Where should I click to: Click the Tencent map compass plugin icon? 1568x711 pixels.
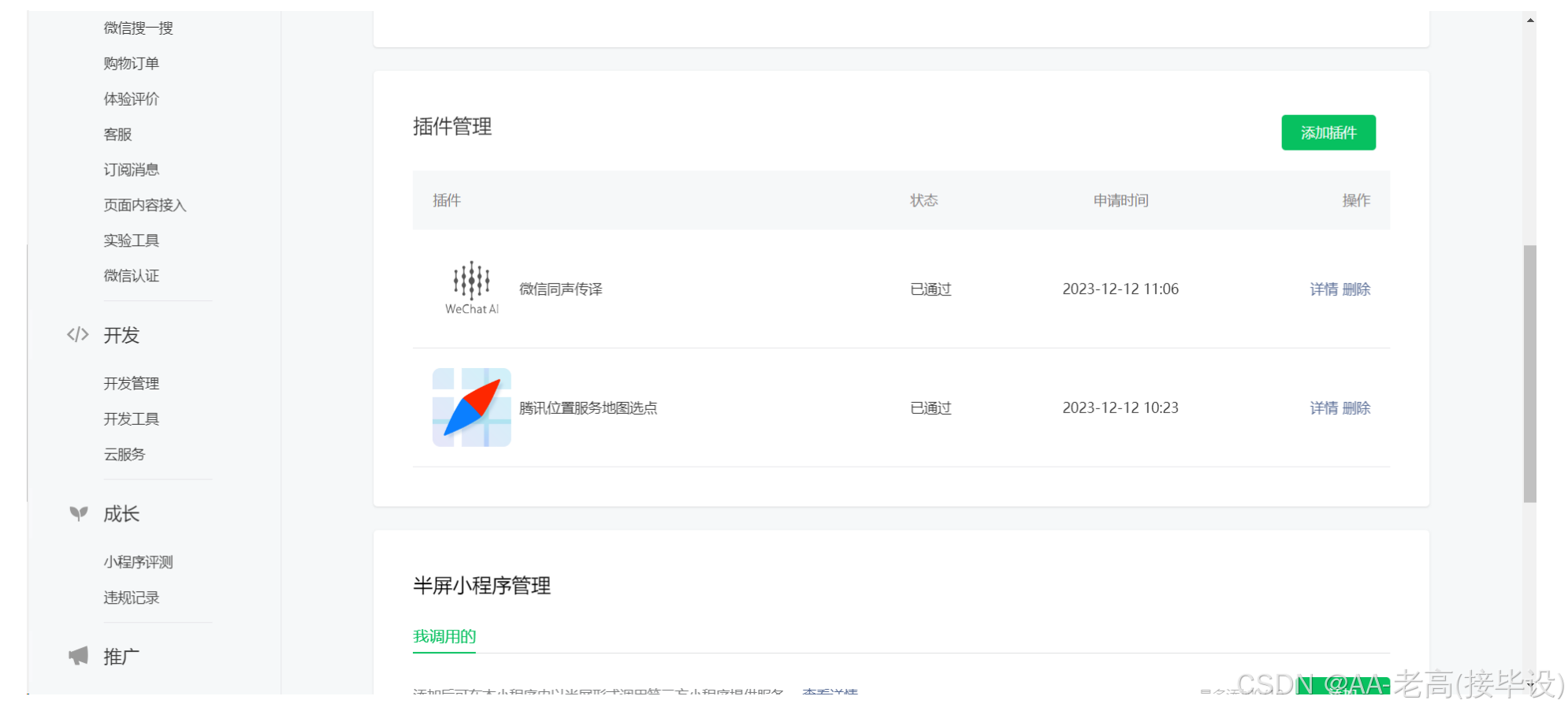(472, 408)
